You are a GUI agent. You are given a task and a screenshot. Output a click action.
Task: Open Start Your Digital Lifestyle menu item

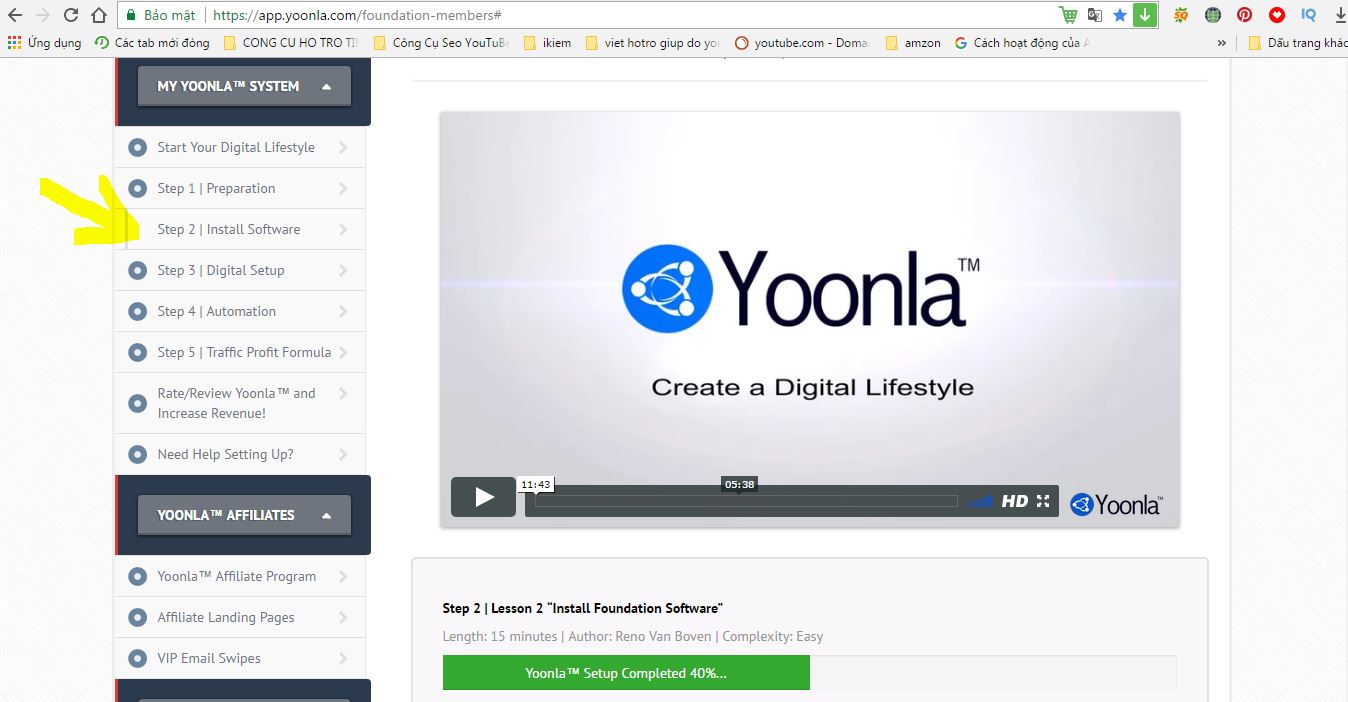tap(240, 147)
